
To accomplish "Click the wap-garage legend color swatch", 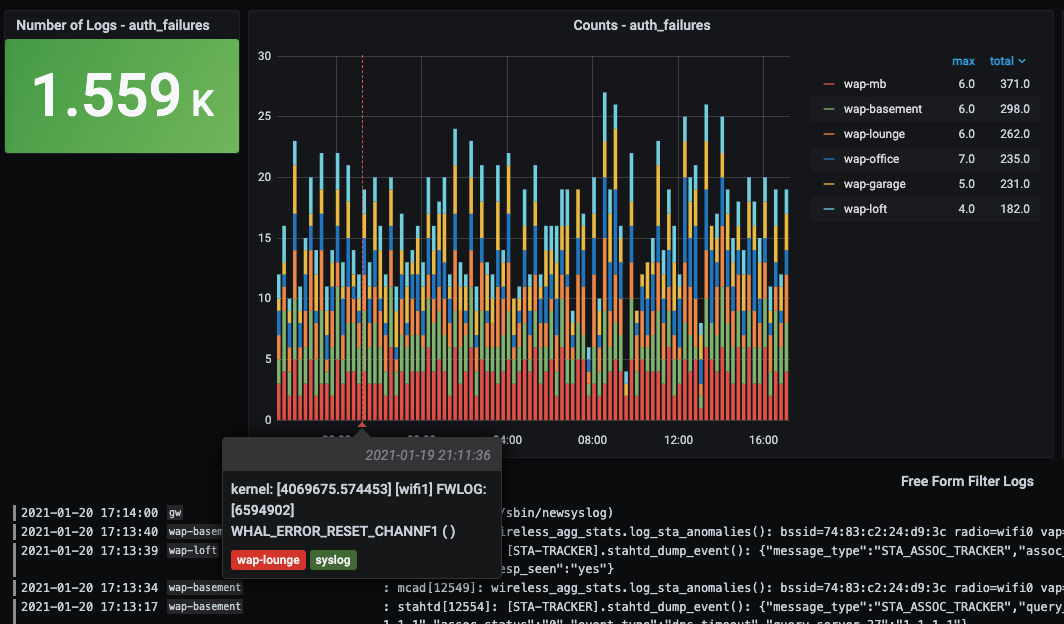I will click(829, 183).
